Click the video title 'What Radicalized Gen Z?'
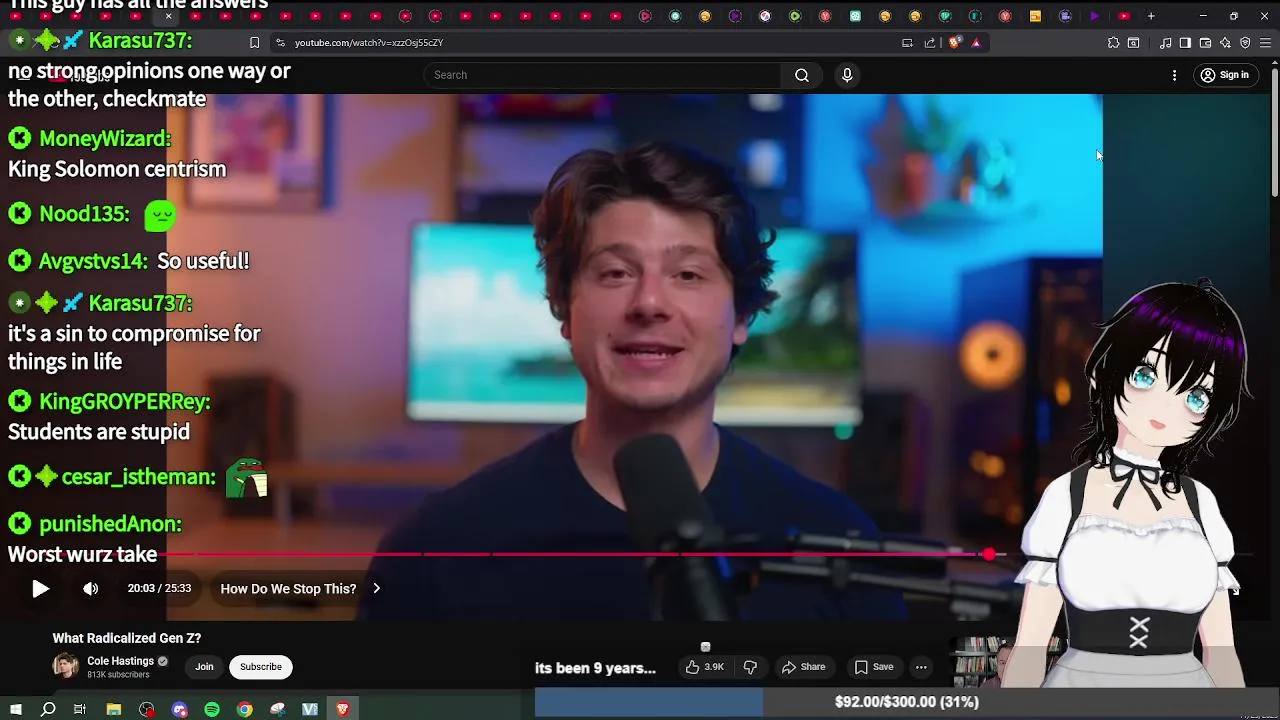The height and width of the screenshot is (720, 1280). click(x=127, y=638)
